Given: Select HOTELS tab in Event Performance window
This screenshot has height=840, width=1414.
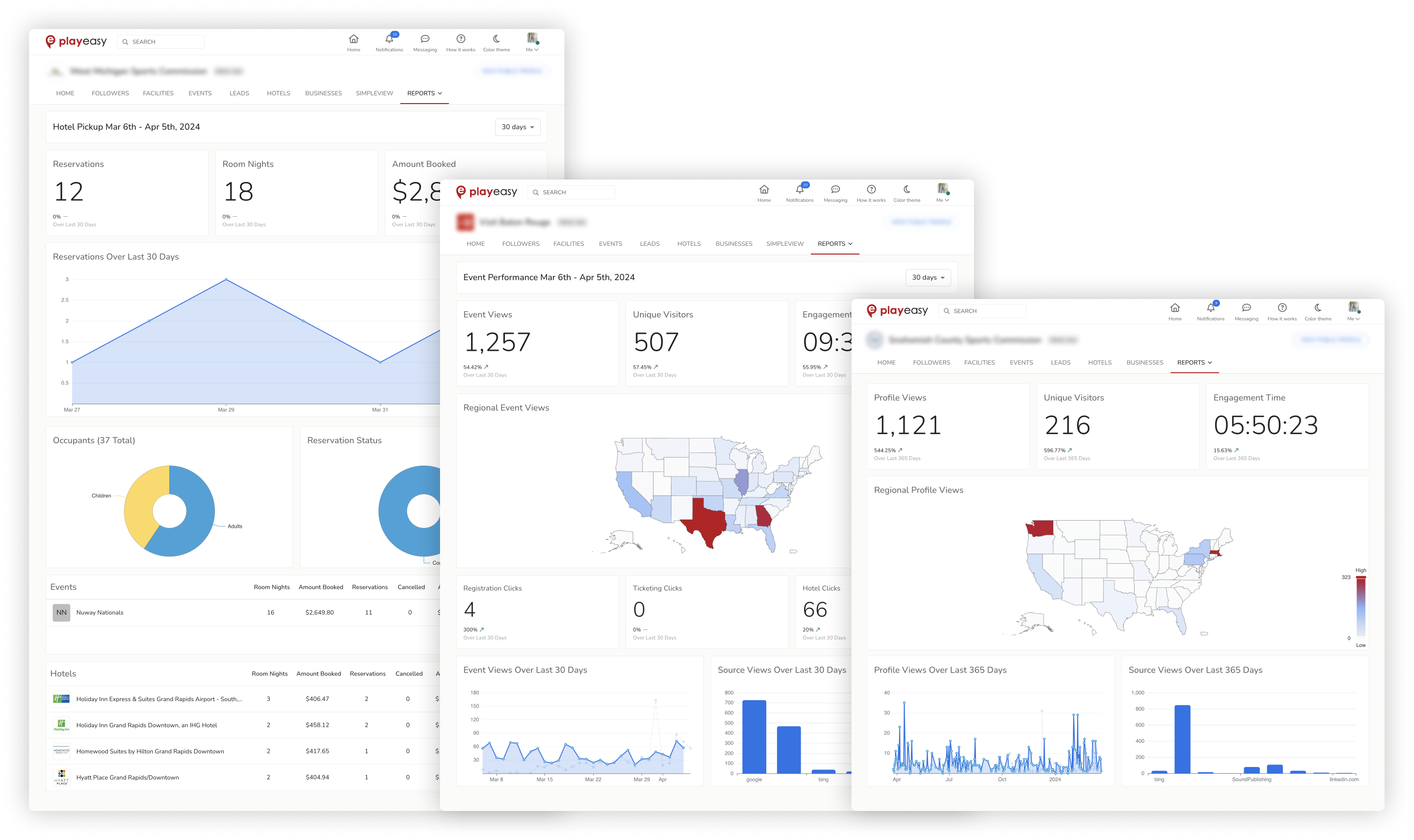Looking at the screenshot, I should [x=688, y=244].
